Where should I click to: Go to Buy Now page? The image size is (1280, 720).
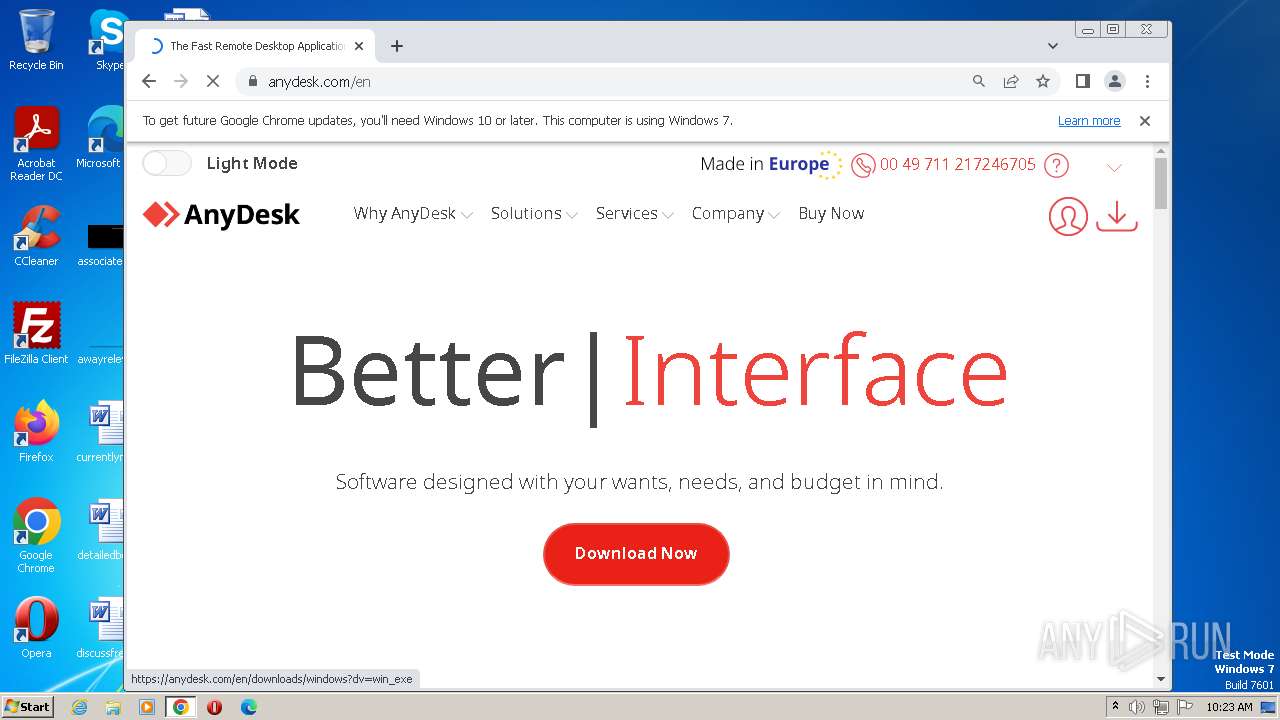click(831, 213)
